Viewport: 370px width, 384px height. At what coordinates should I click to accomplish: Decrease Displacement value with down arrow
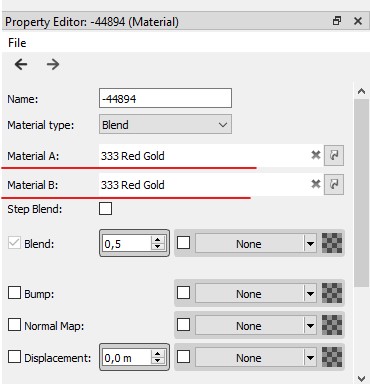[158, 361]
